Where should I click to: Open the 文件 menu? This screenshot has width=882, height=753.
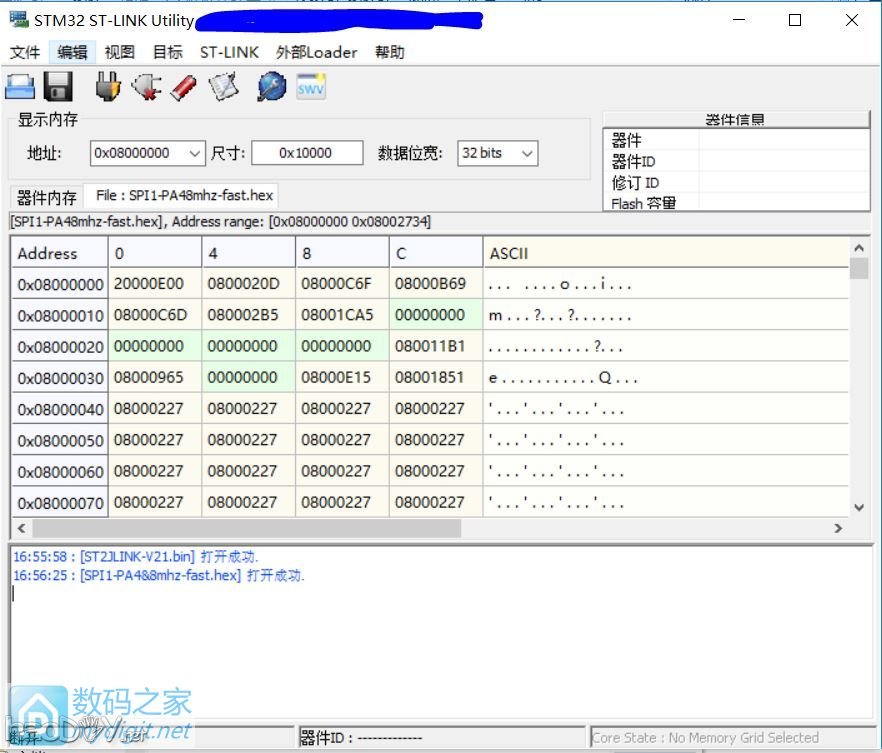(x=25, y=52)
